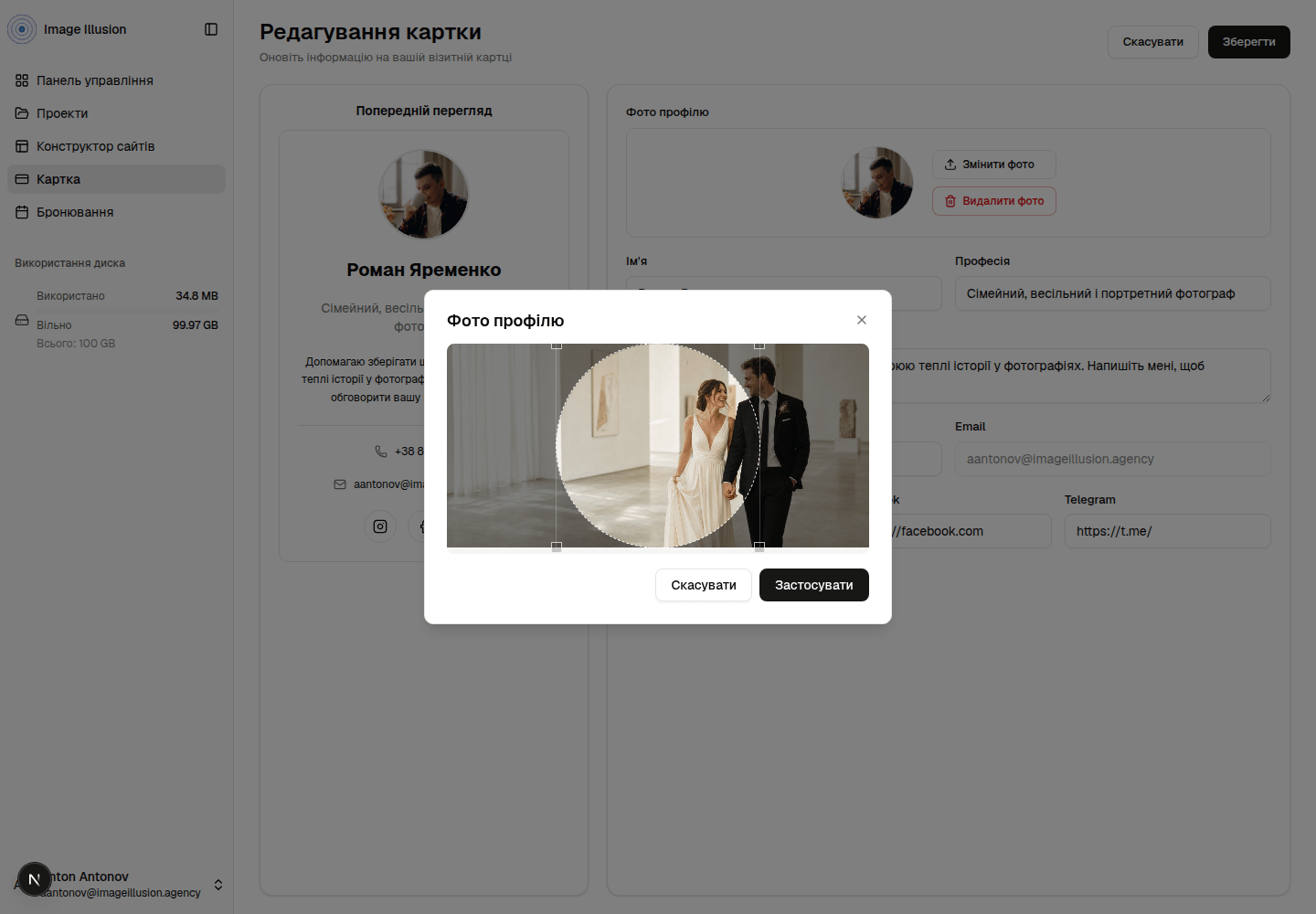Click the Instagram icon in the card preview
Image resolution: width=1316 pixels, height=914 pixels.
[x=380, y=526]
